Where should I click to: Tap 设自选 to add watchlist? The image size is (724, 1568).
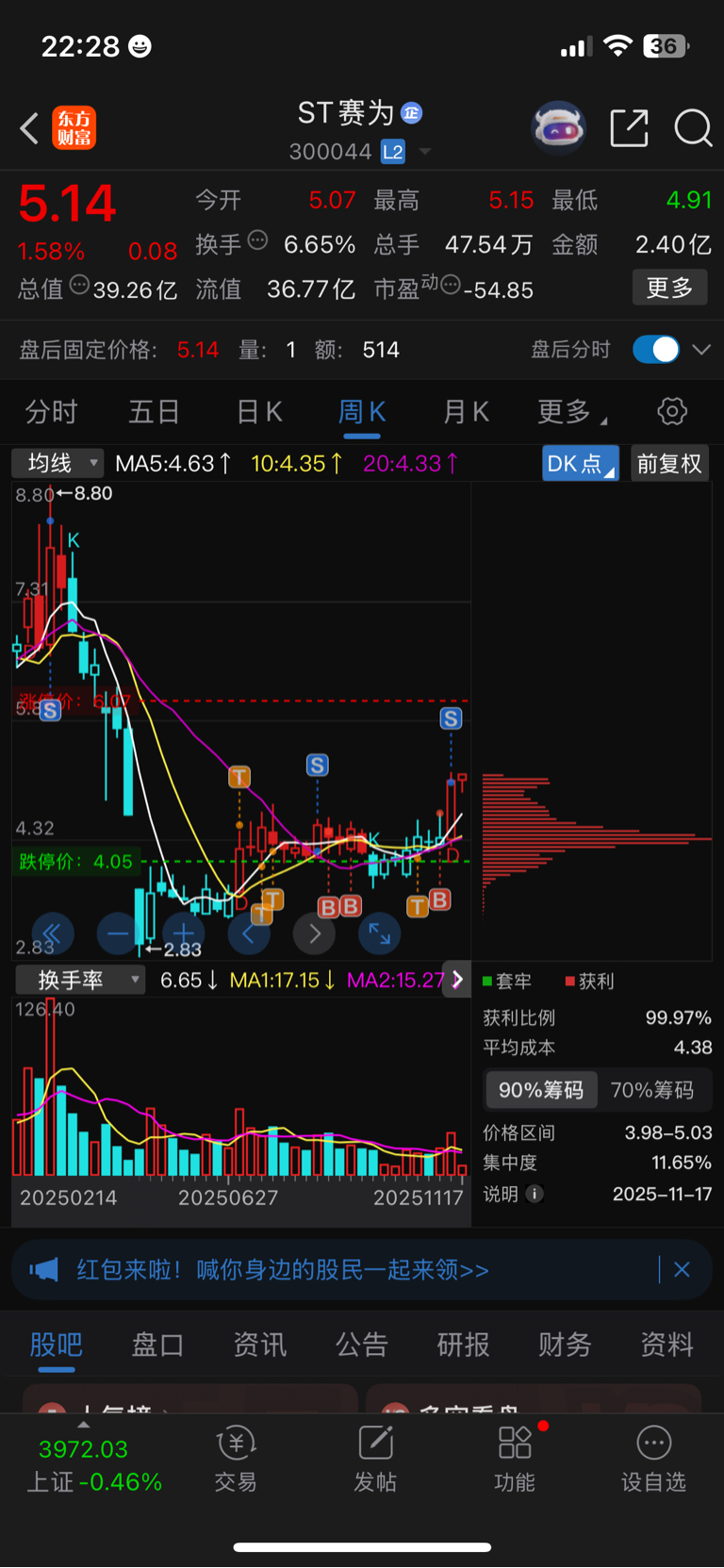pyautogui.click(x=653, y=1460)
